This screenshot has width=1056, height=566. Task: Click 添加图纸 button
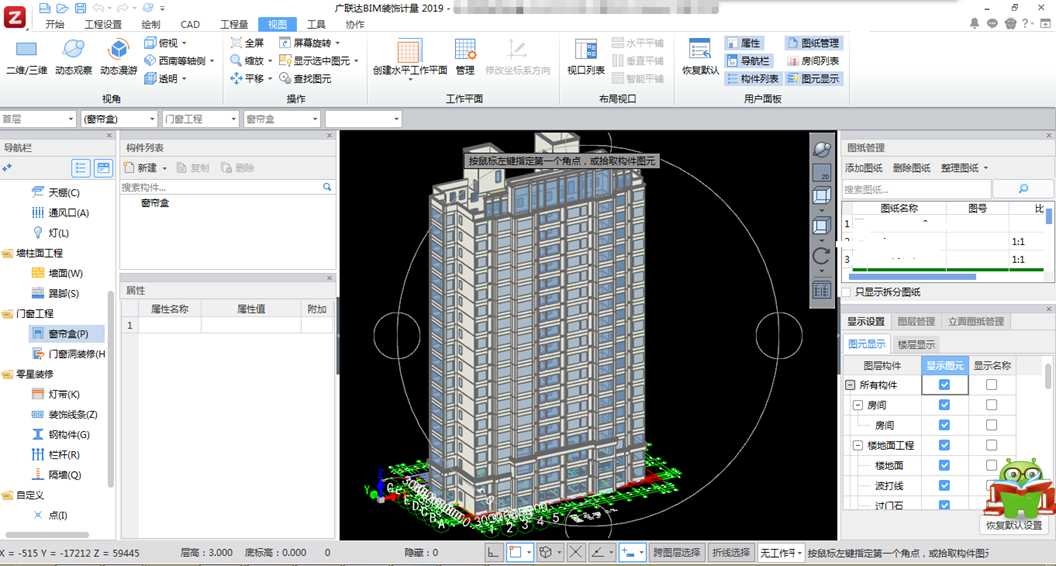coord(863,168)
